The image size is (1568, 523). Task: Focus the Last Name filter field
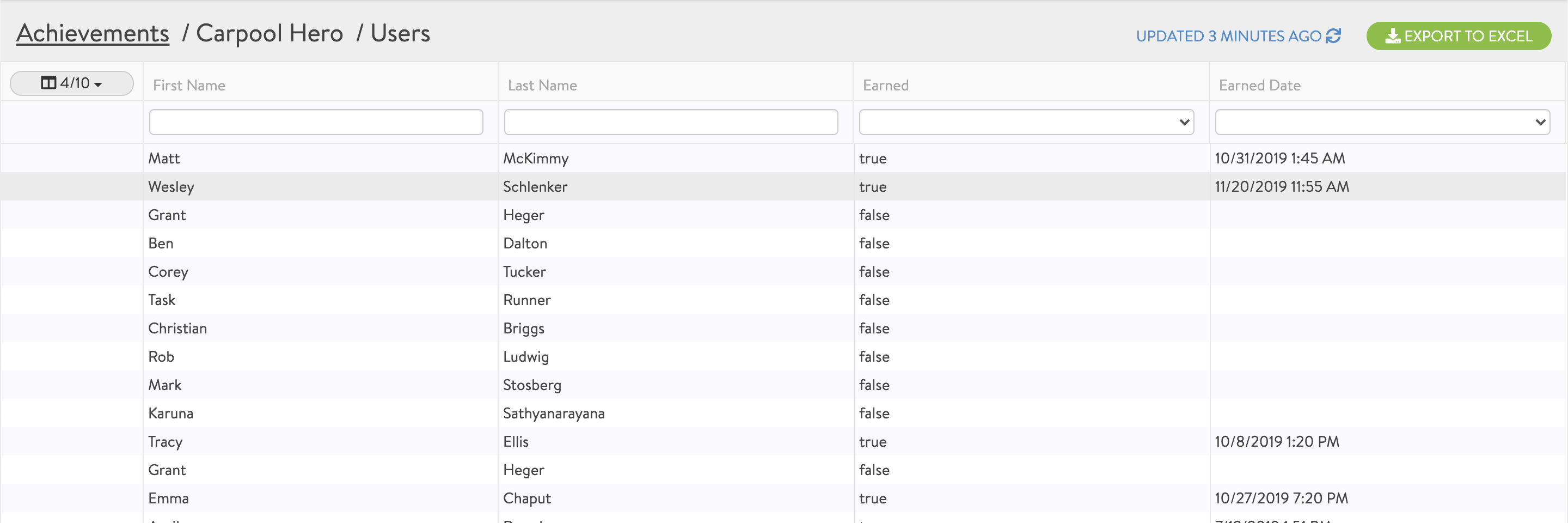tap(671, 123)
